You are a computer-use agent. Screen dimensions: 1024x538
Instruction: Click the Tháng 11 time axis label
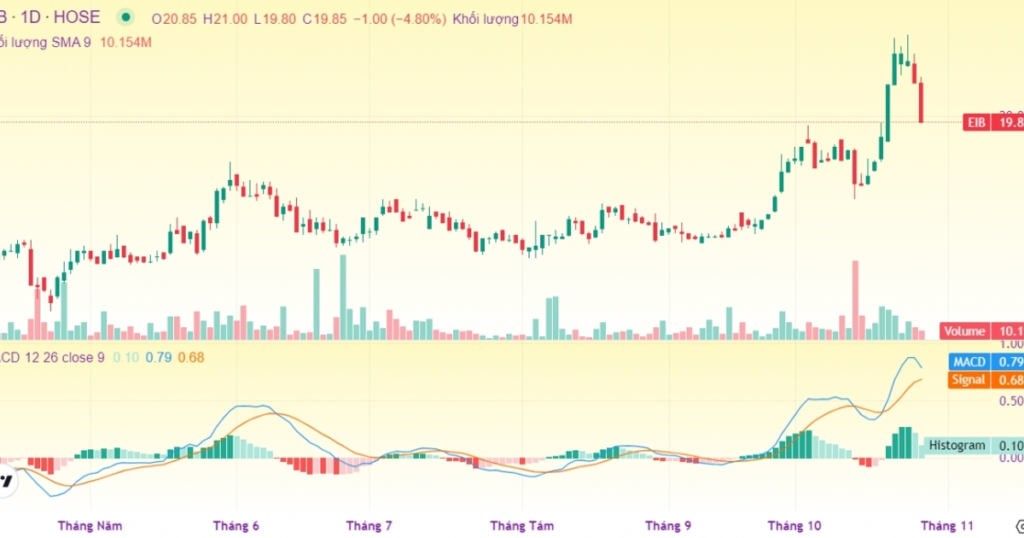coord(946,525)
